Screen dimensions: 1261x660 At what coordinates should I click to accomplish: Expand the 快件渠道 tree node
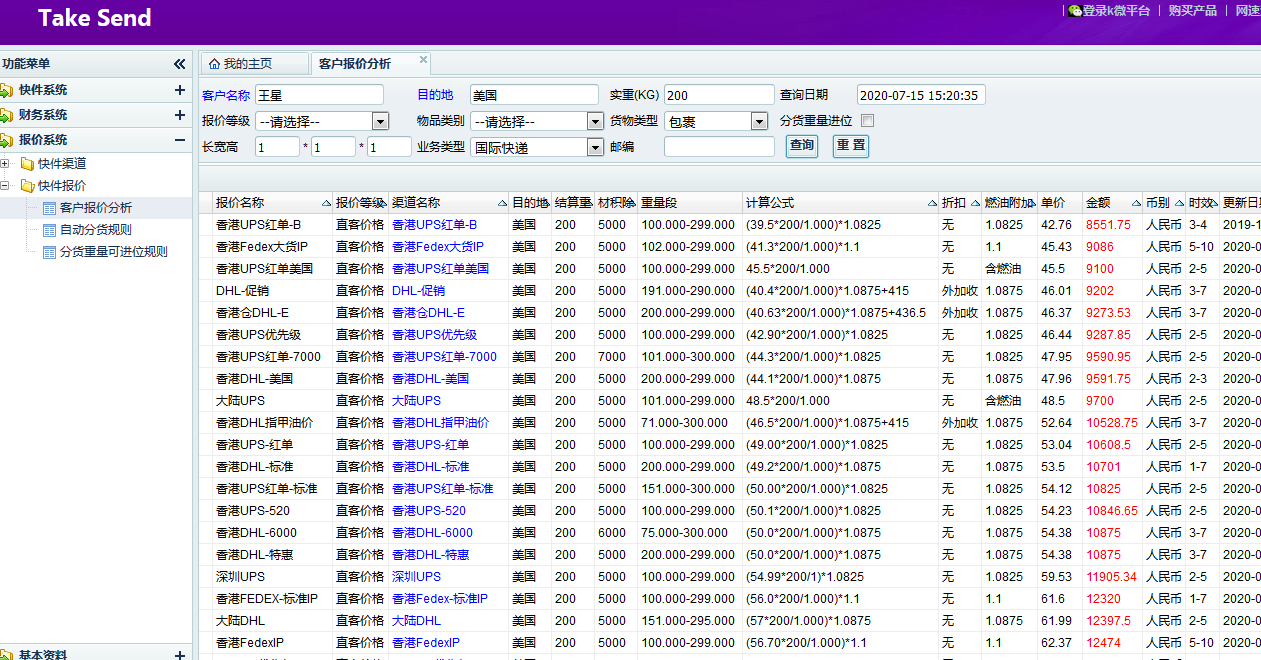(x=6, y=164)
